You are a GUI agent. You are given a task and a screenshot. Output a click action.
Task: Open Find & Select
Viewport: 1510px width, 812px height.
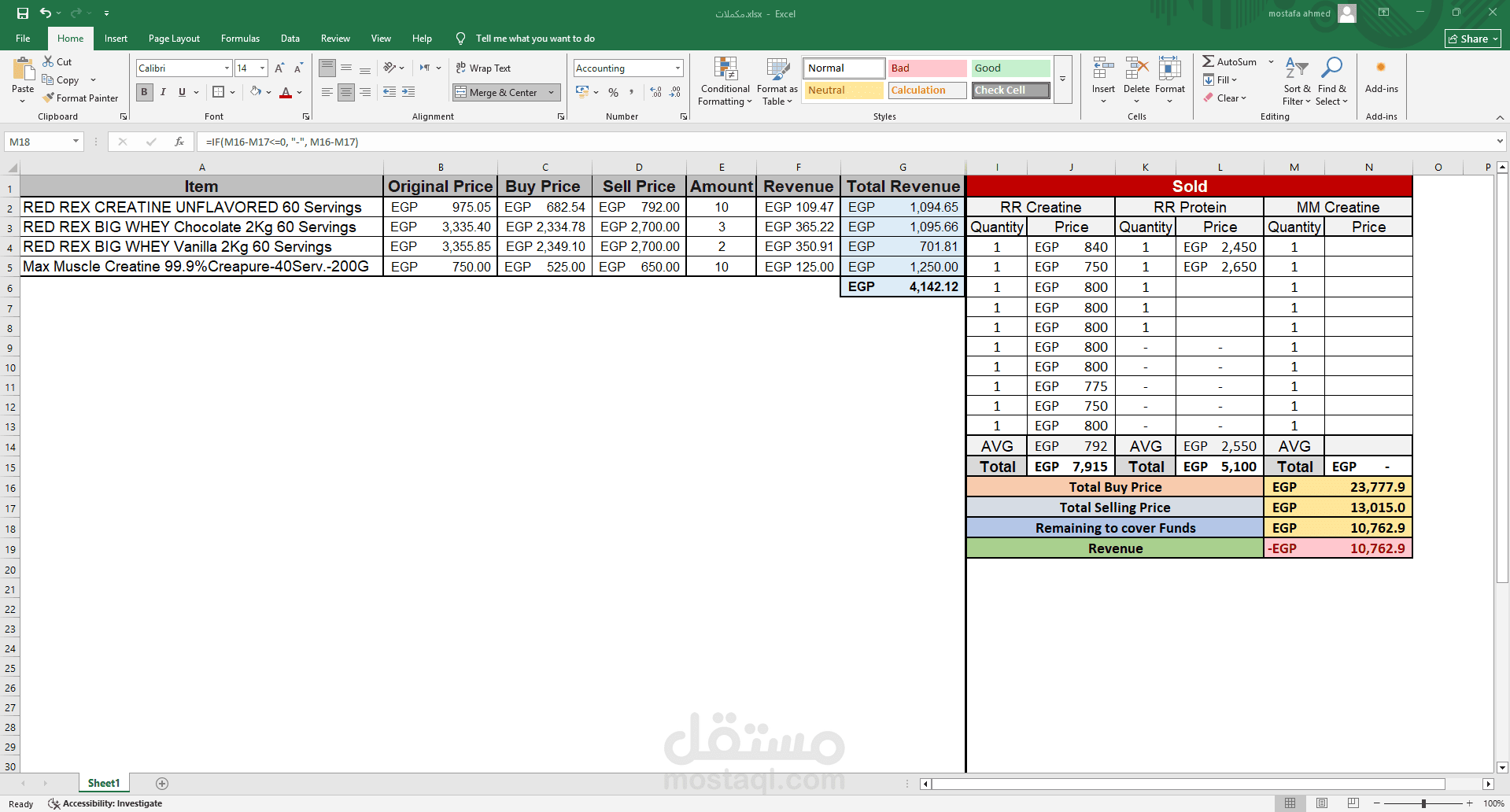click(1331, 81)
